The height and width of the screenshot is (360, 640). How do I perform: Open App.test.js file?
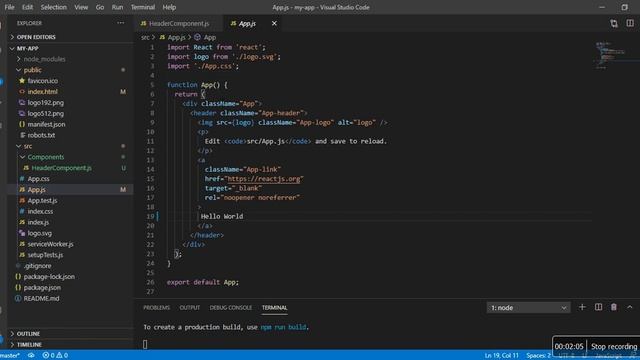42,200
